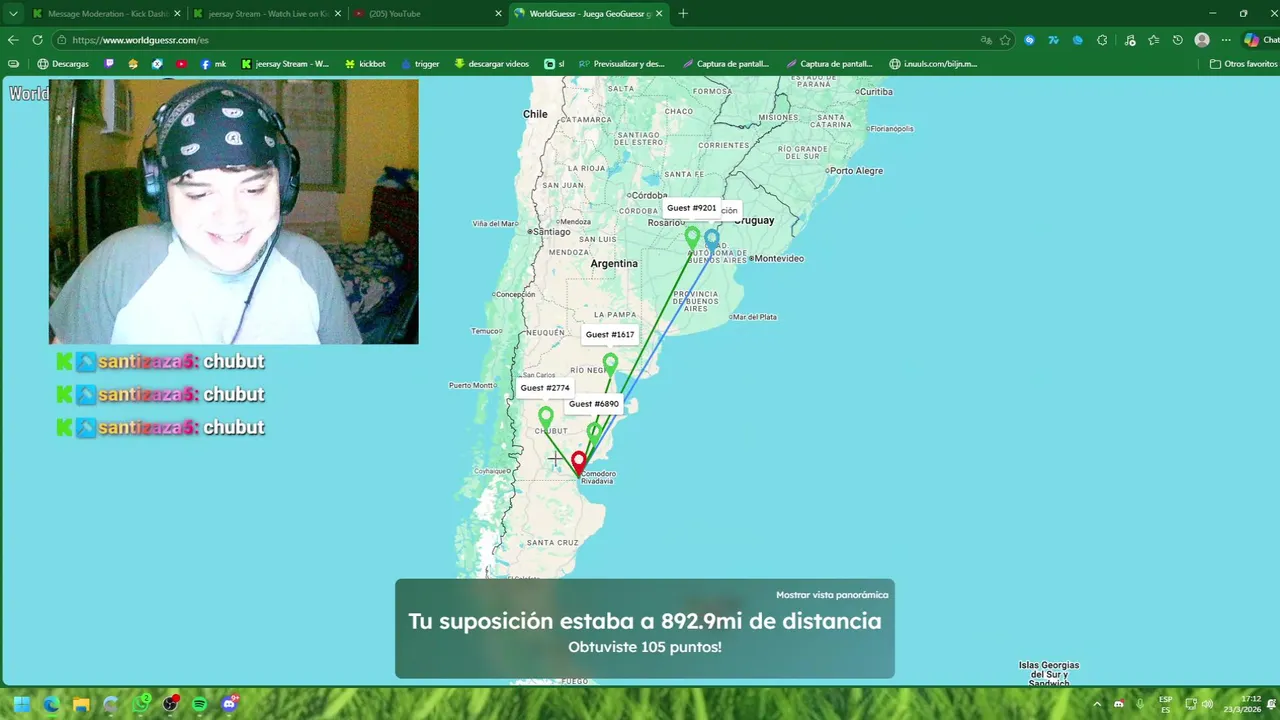This screenshot has height=720, width=1280.
Task: Open the first Captura de pantall... bookmark
Action: 726,64
